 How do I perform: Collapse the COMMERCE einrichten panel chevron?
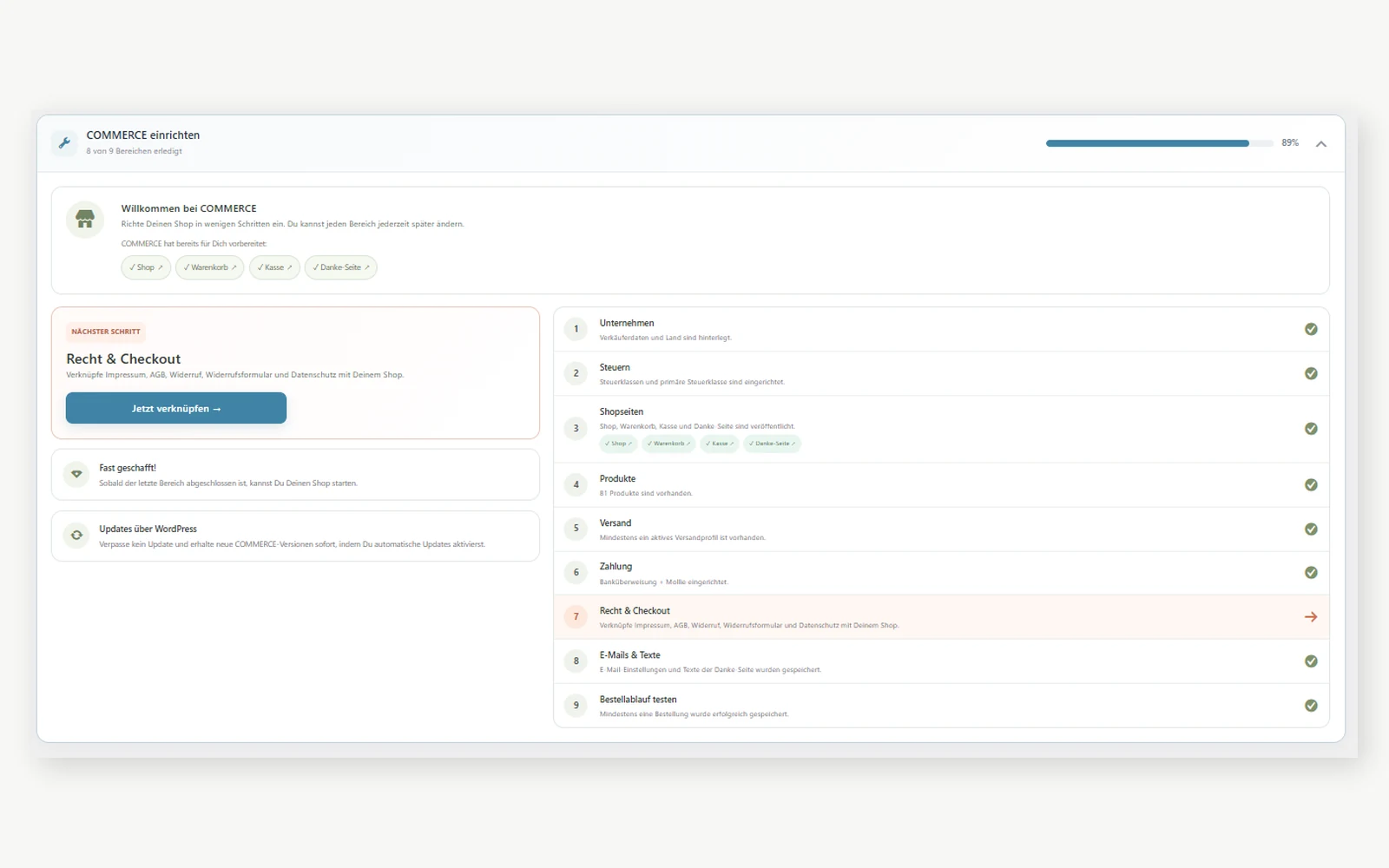[x=1320, y=144]
